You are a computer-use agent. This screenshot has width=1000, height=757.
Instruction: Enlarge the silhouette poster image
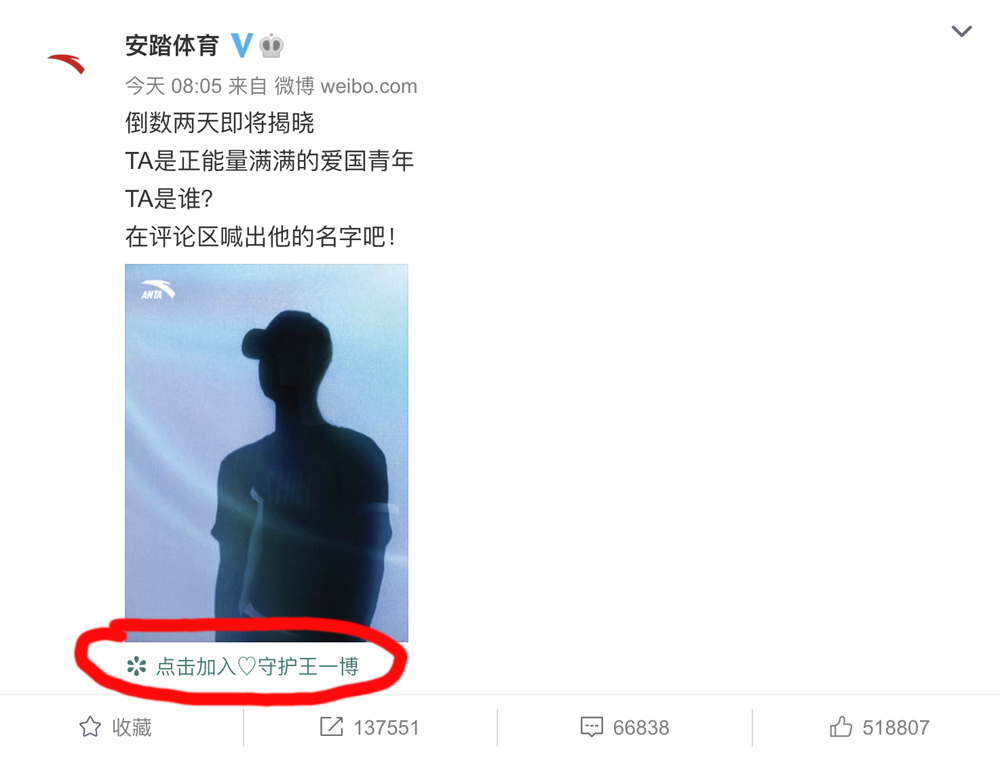point(267,453)
